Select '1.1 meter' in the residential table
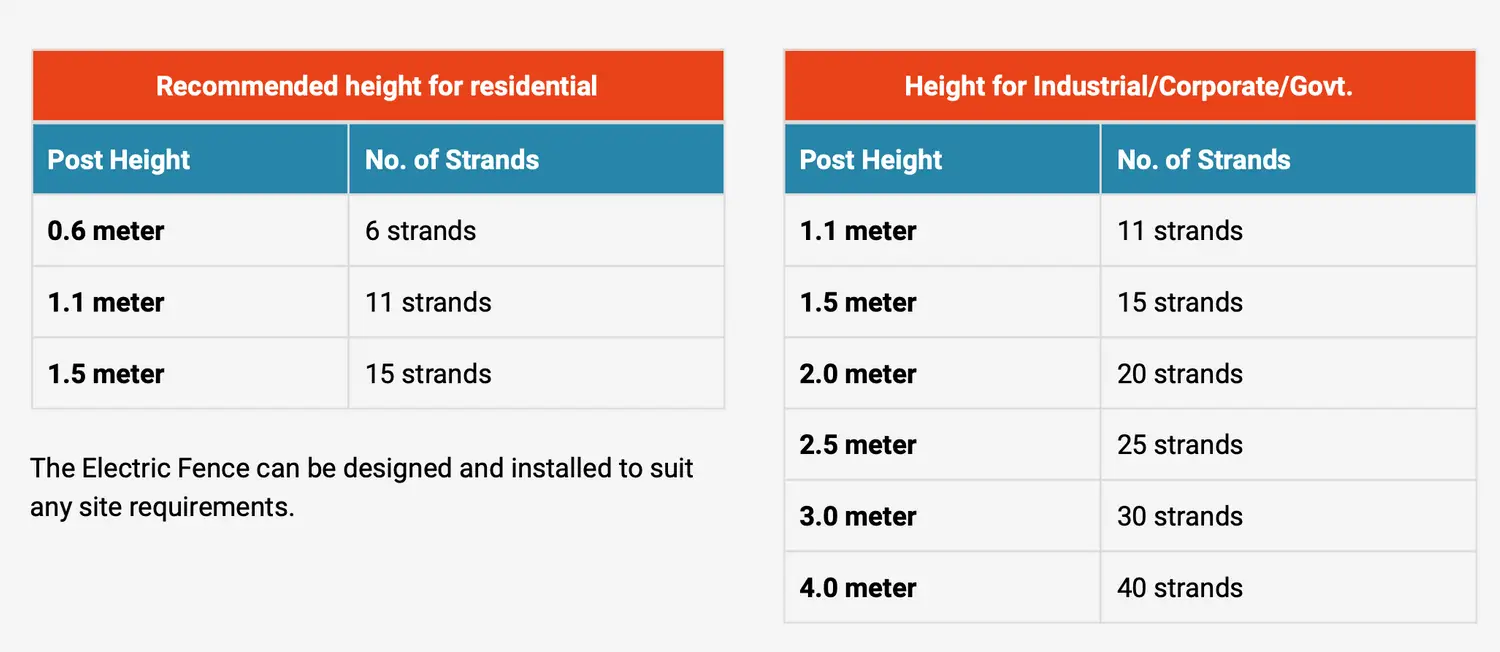This screenshot has height=652, width=1500. (x=106, y=303)
